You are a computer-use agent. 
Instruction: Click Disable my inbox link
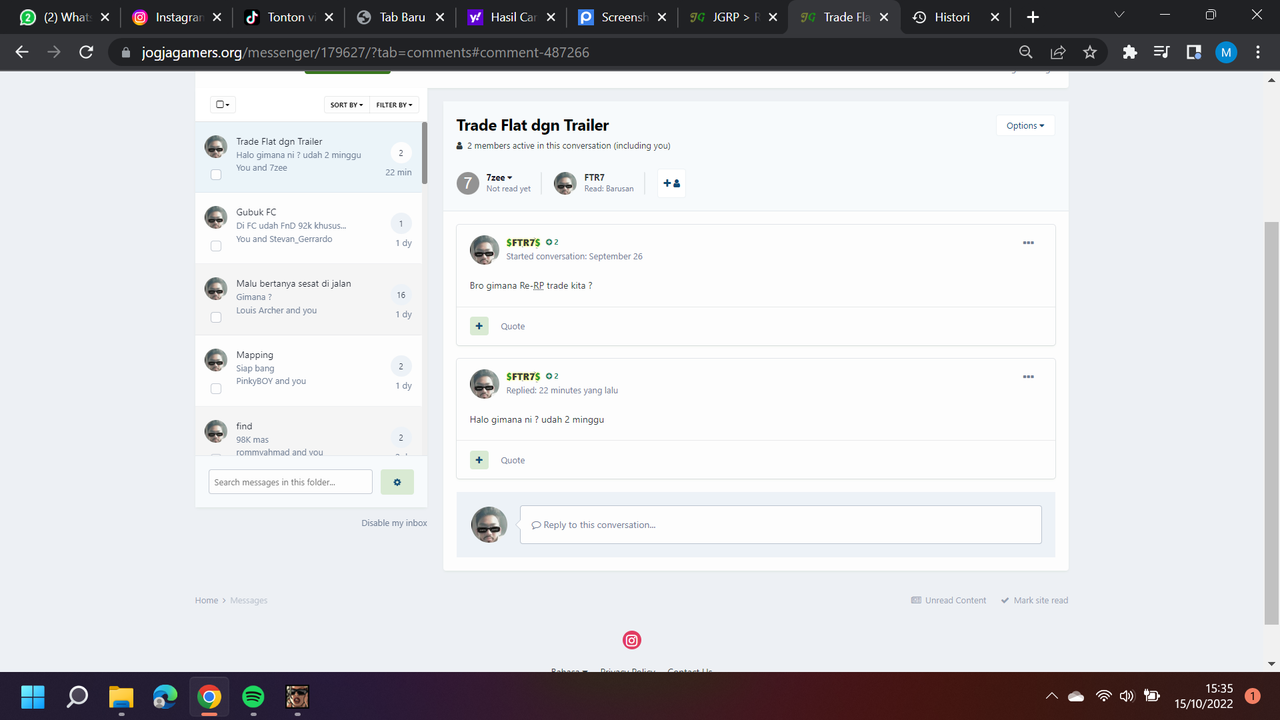(394, 523)
